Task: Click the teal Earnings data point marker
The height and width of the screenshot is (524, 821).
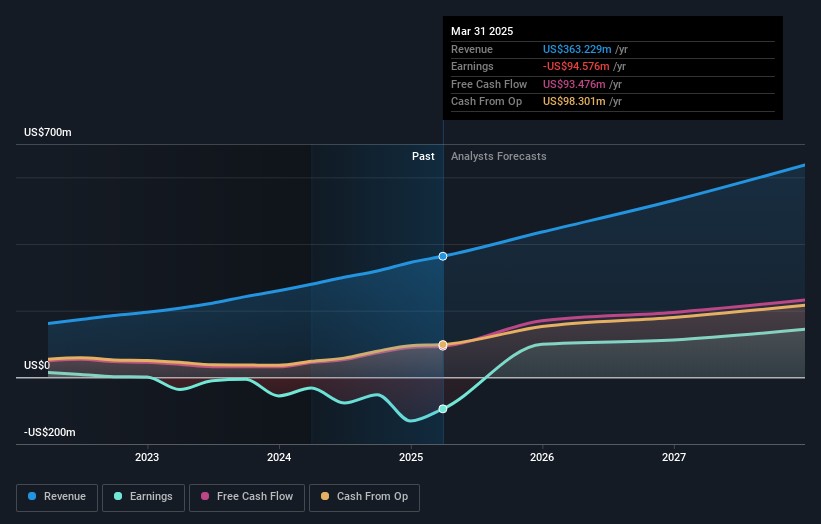Action: (x=443, y=409)
